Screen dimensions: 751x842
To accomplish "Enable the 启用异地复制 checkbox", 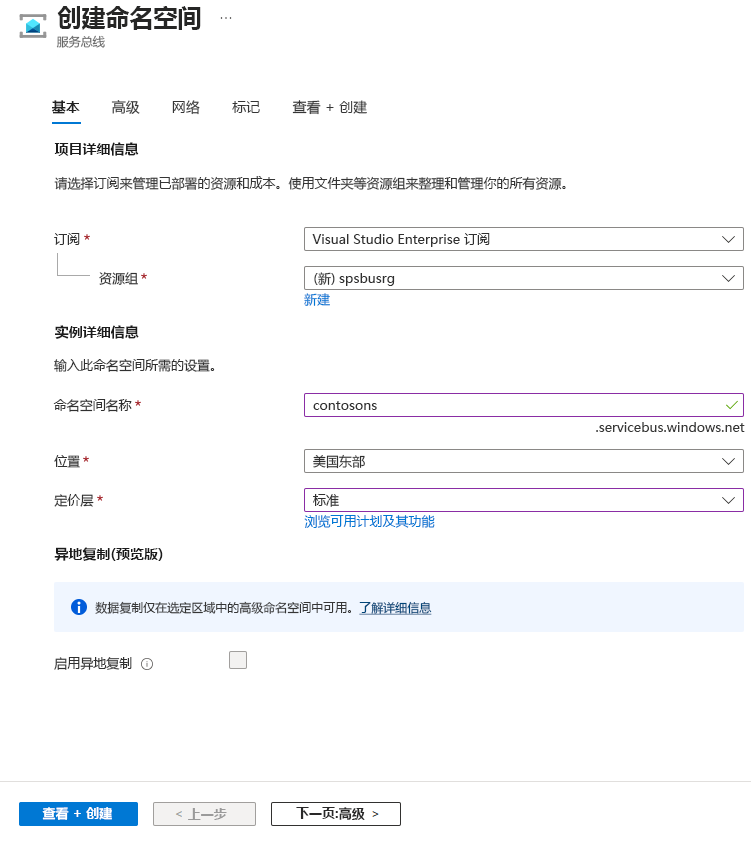I will (x=238, y=660).
